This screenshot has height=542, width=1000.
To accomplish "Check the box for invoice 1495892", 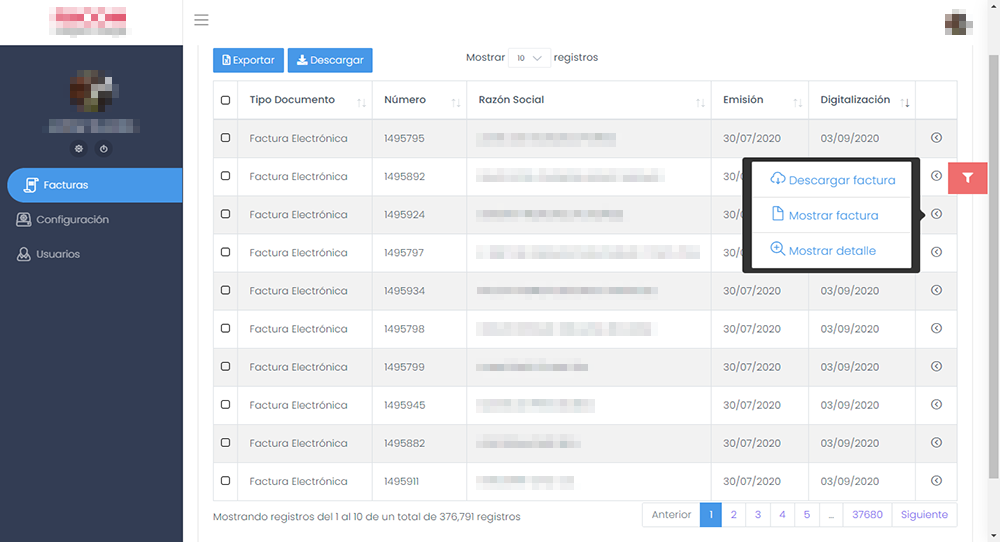I will (x=226, y=176).
